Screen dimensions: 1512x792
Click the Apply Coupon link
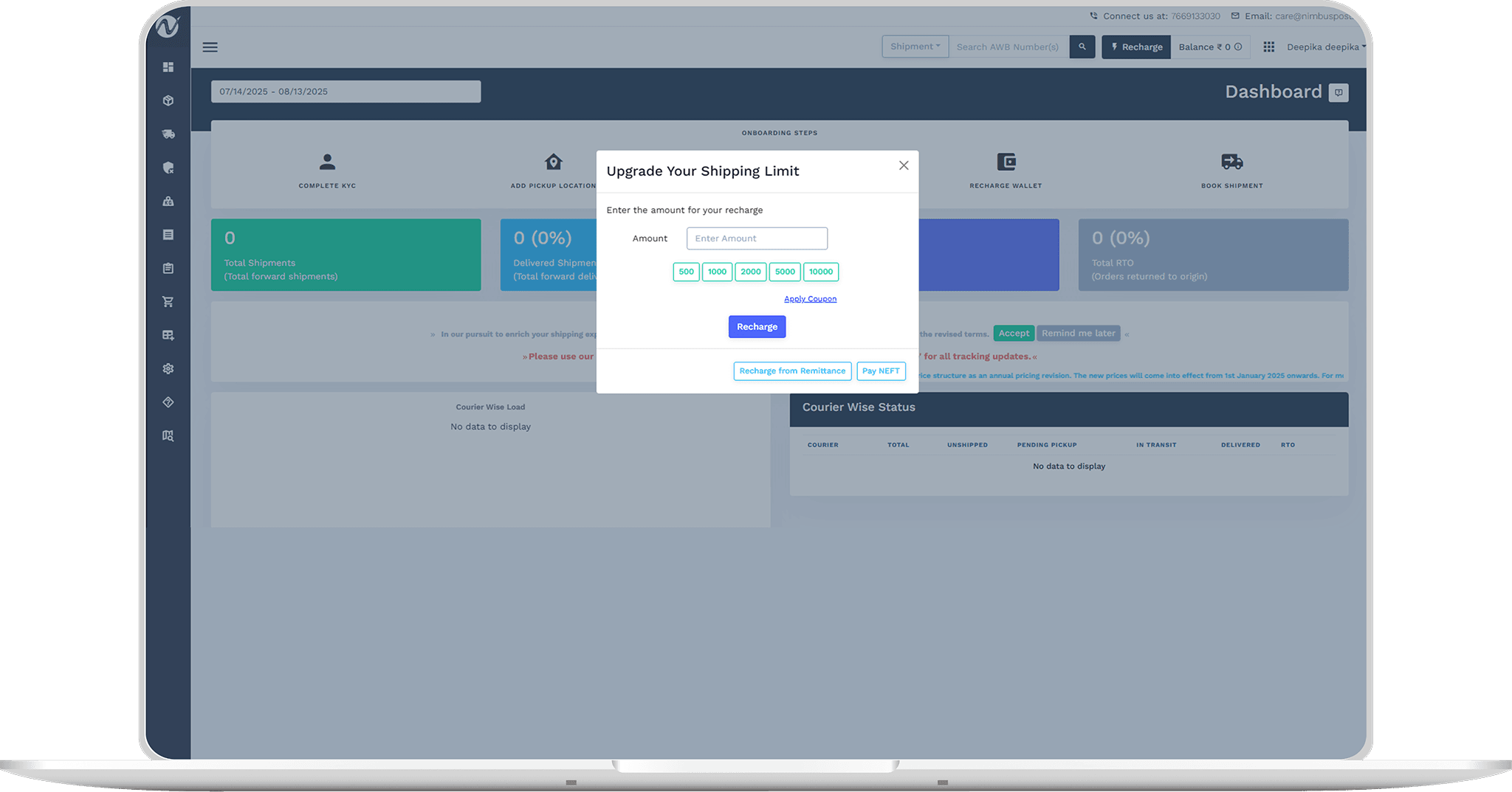point(810,299)
